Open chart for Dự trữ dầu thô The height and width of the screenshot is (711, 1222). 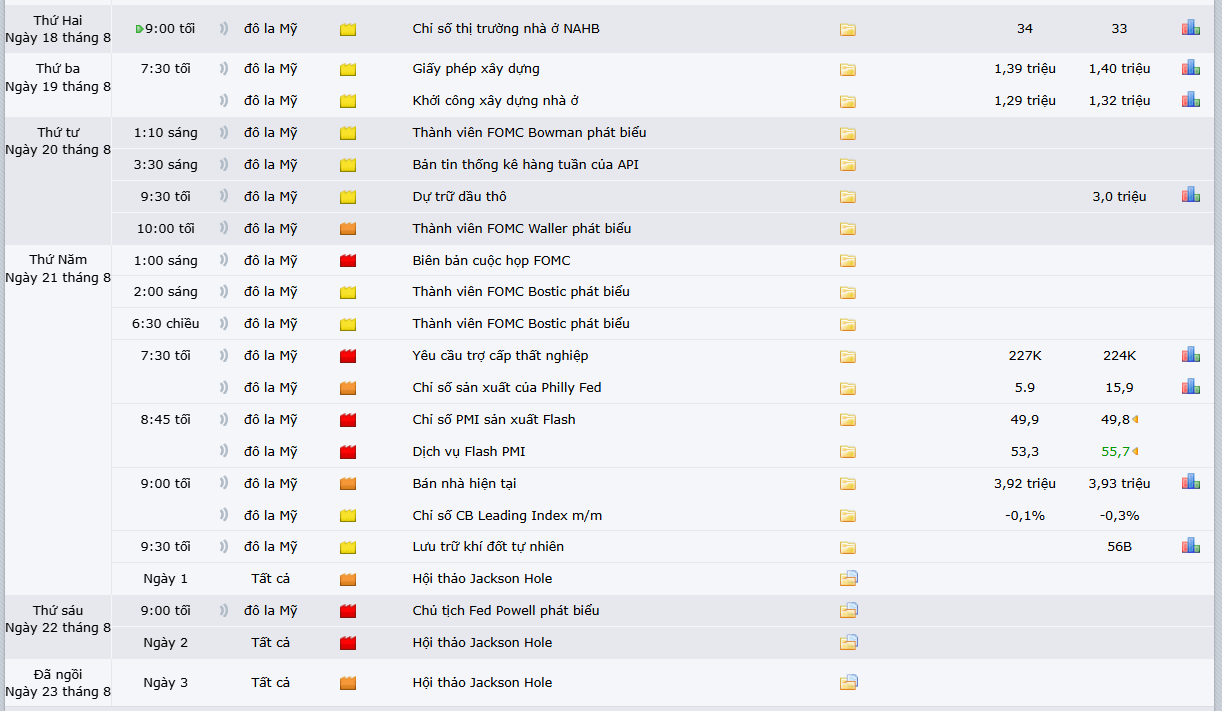[1190, 196]
